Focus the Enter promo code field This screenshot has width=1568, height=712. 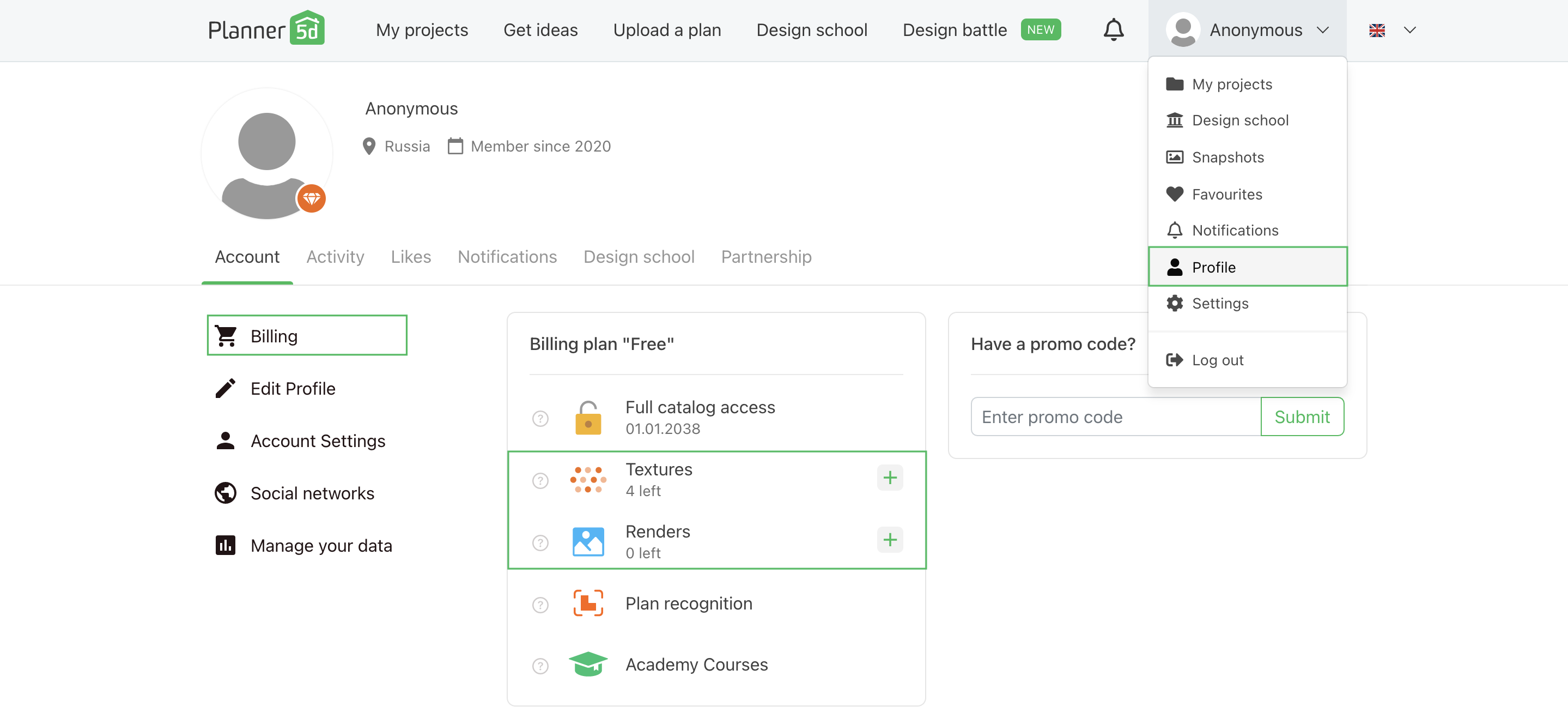[1115, 417]
